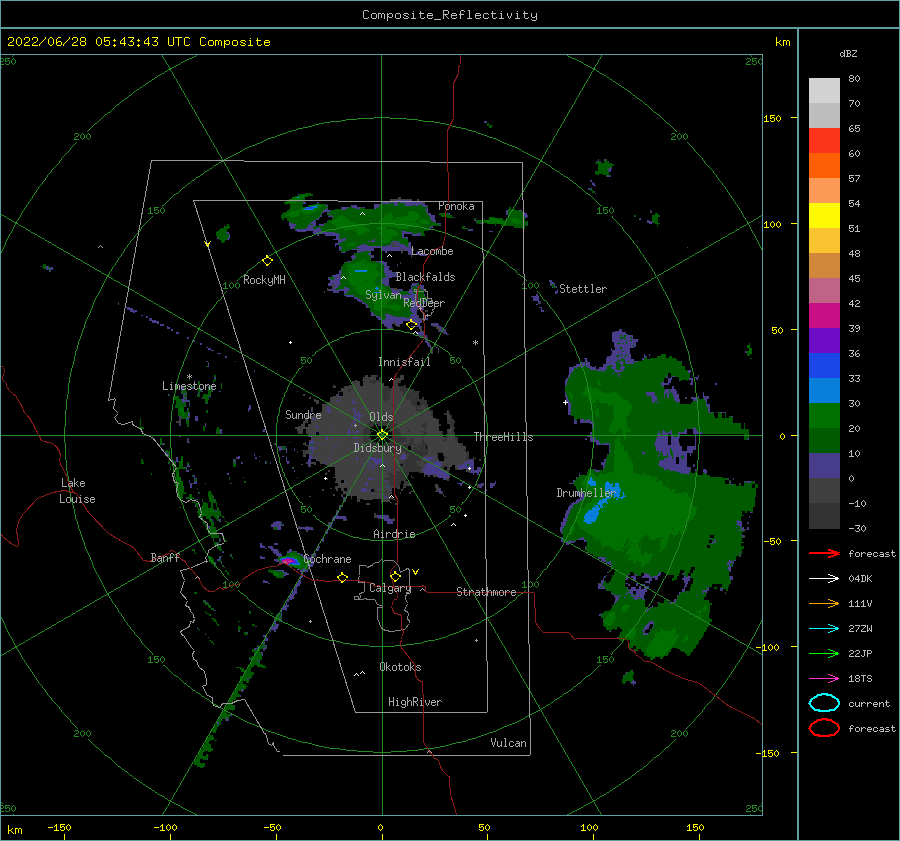The height and width of the screenshot is (841, 900).
Task: Click the Lake Louise label
Action: coord(77,491)
